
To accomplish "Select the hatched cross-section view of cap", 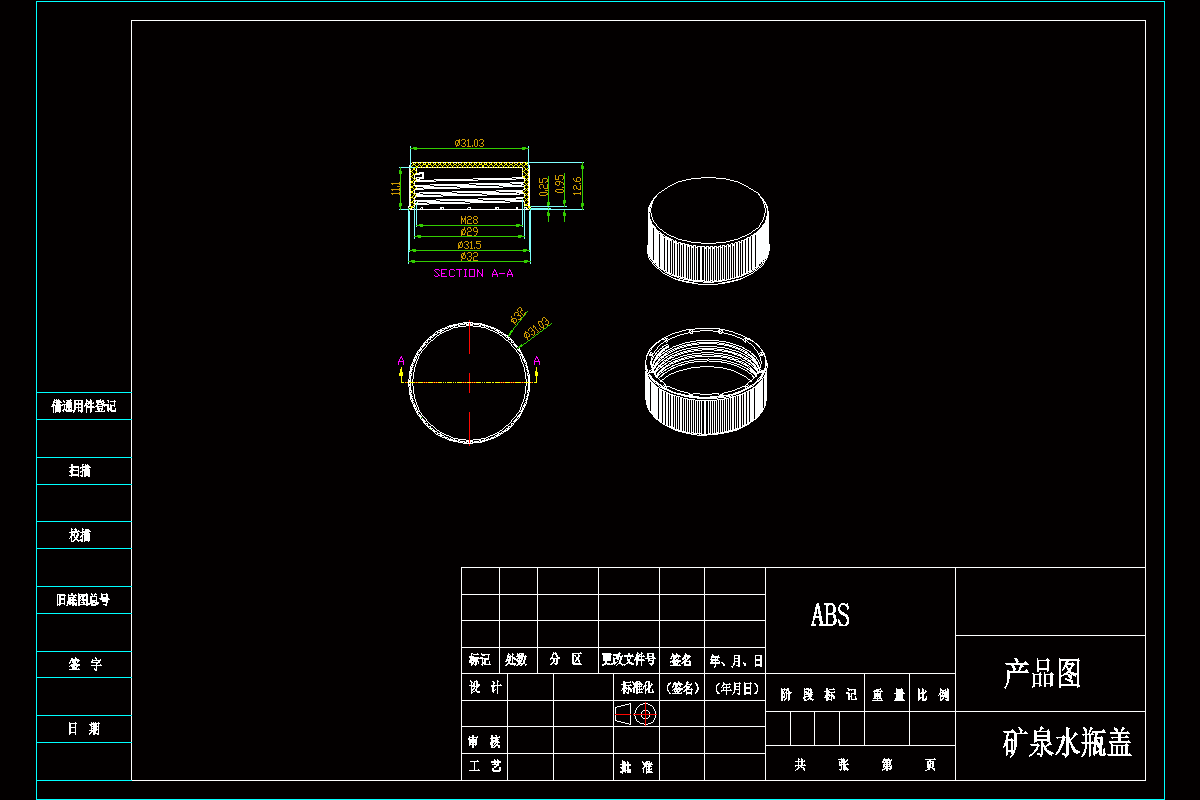I will point(469,185).
